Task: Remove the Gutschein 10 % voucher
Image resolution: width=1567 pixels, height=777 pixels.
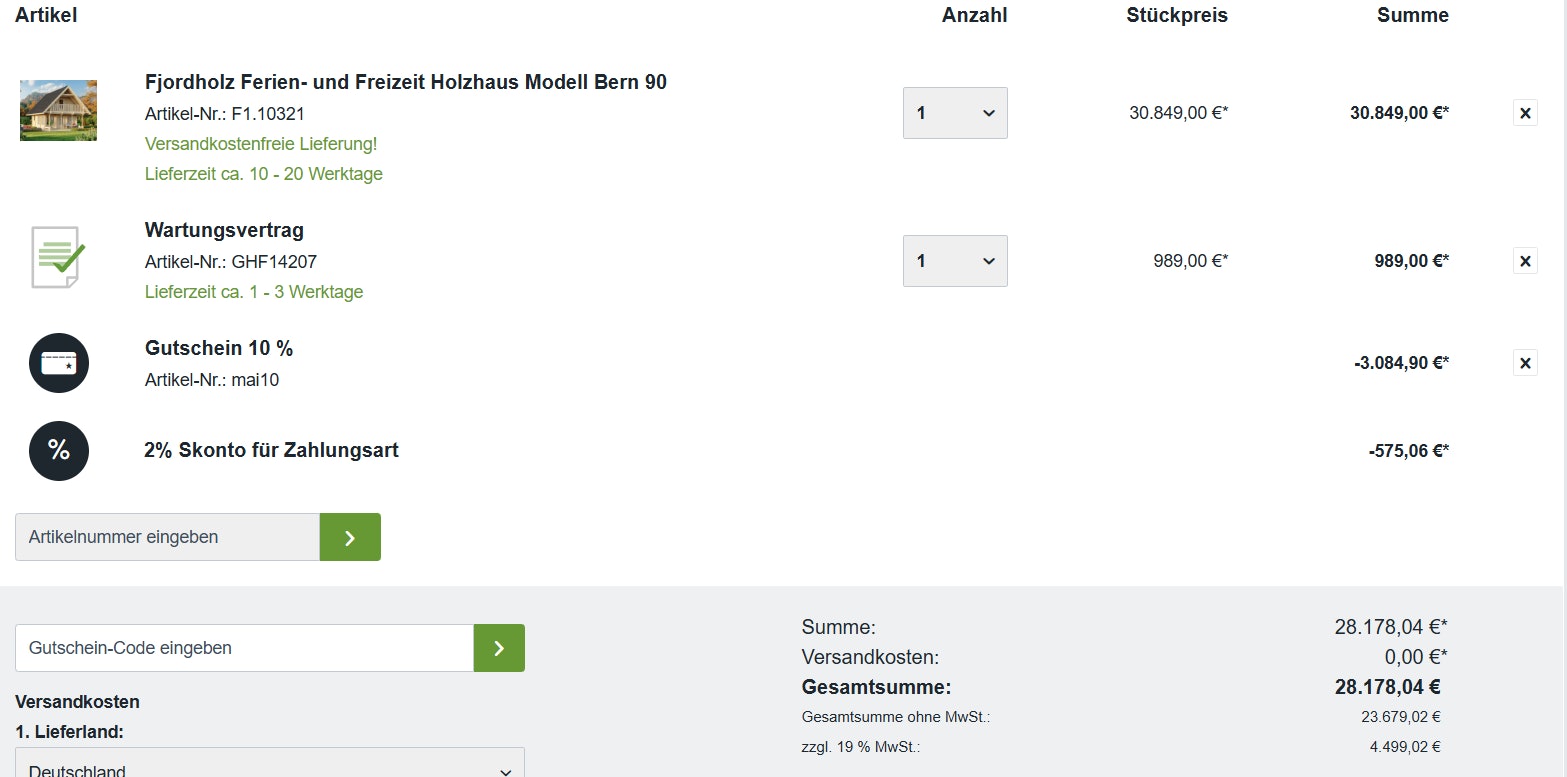Action: [1525, 362]
